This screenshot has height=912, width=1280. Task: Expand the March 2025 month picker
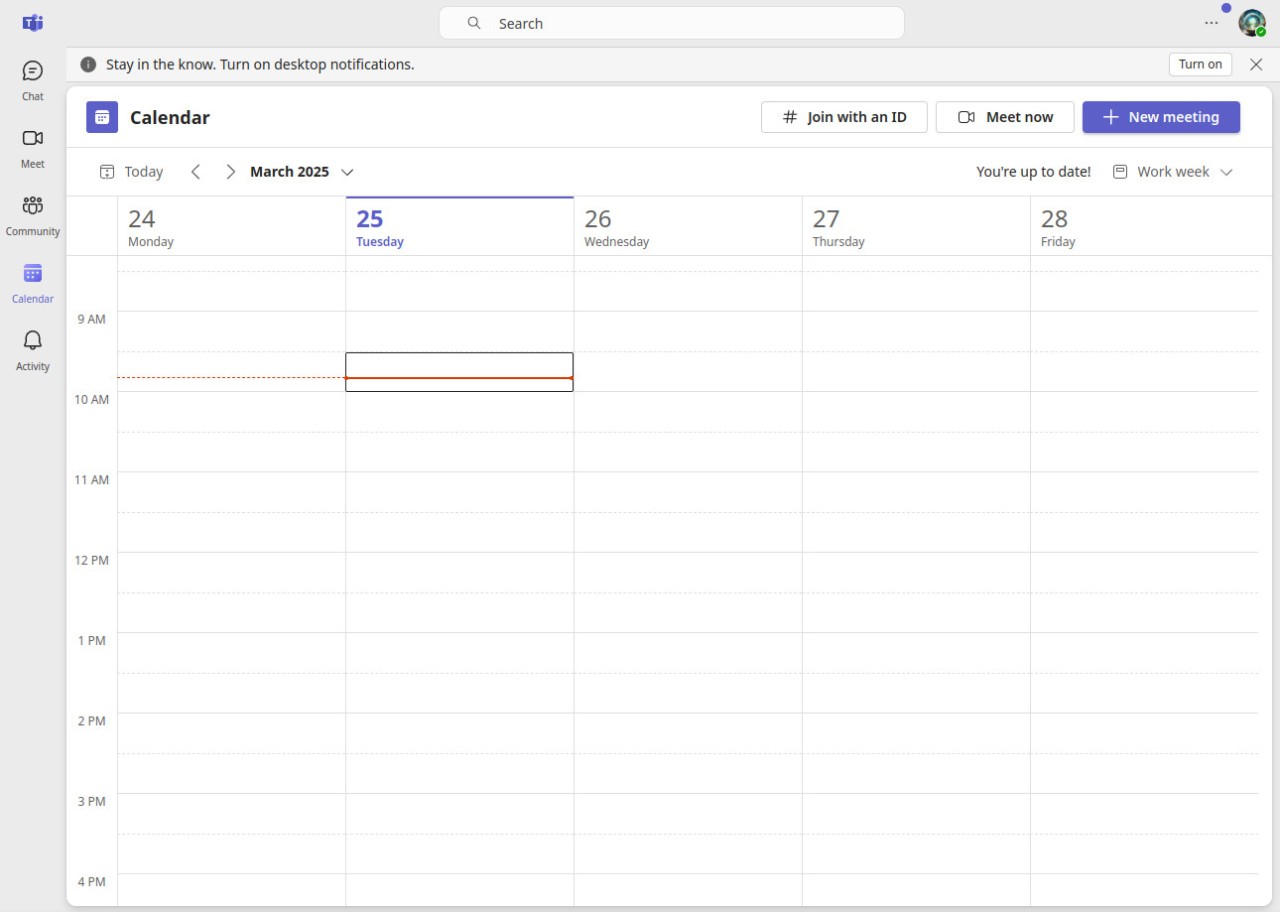coord(302,172)
